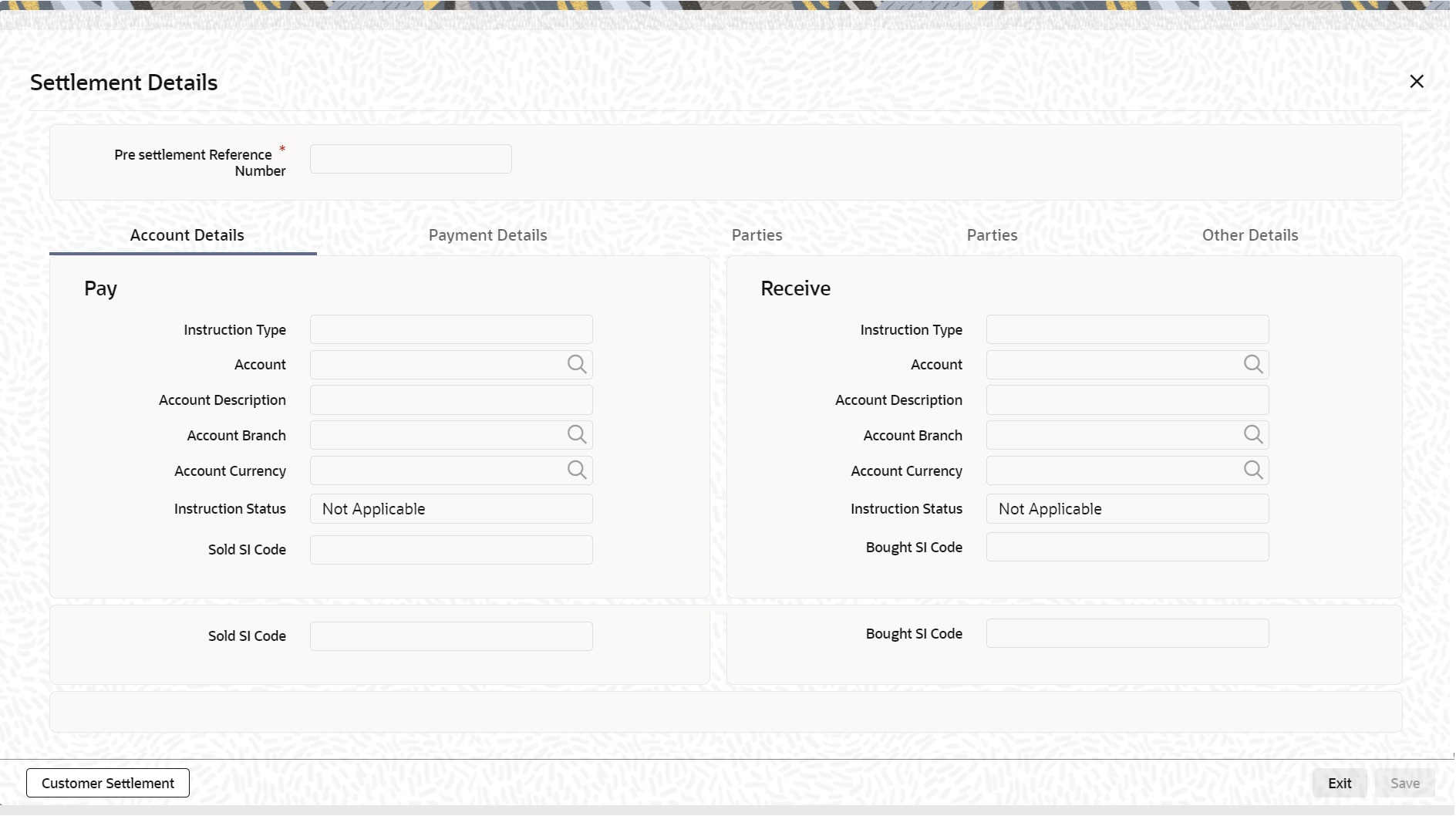Image resolution: width=1456 pixels, height=816 pixels.
Task: Click the Bought SI Code field under Receive
Action: [1127, 546]
